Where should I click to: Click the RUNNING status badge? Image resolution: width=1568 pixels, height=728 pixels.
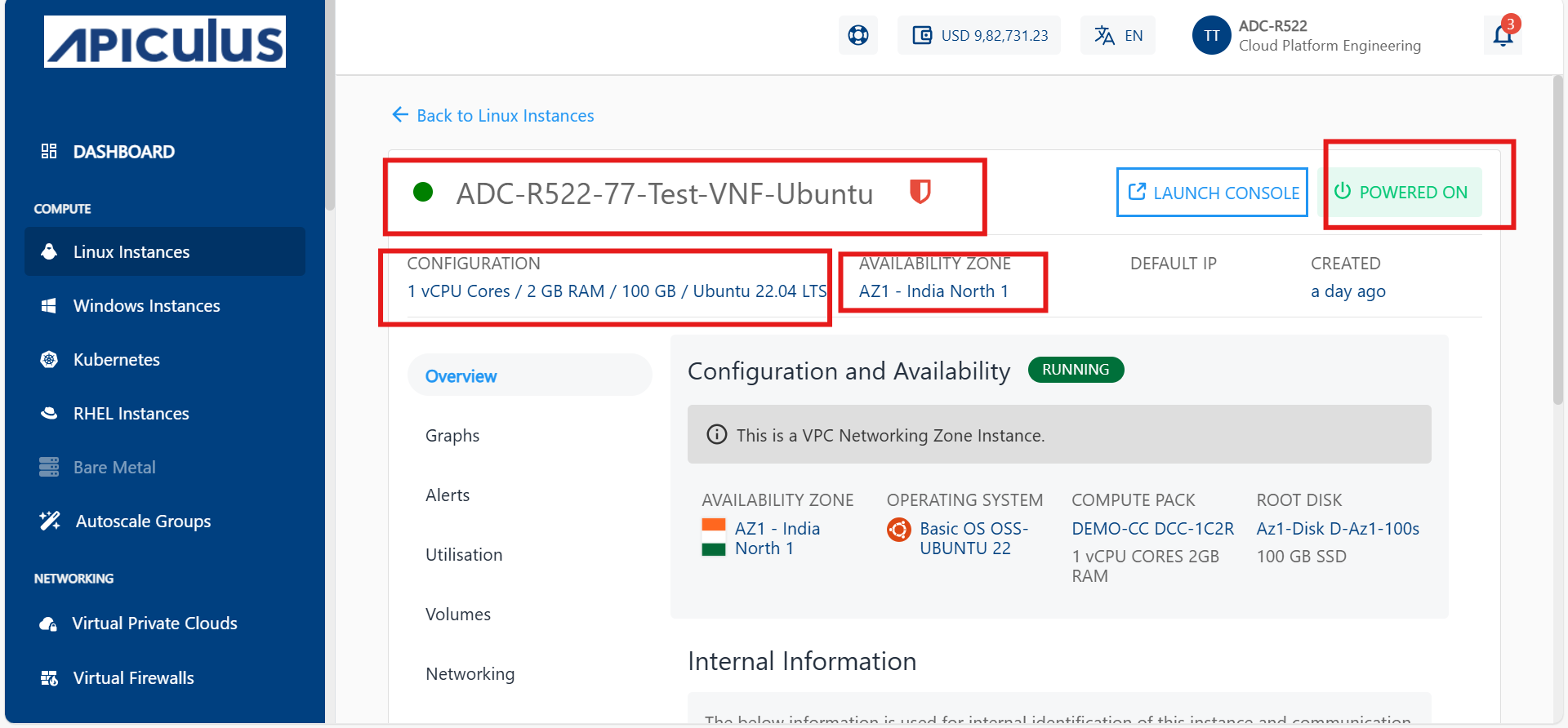click(1076, 370)
